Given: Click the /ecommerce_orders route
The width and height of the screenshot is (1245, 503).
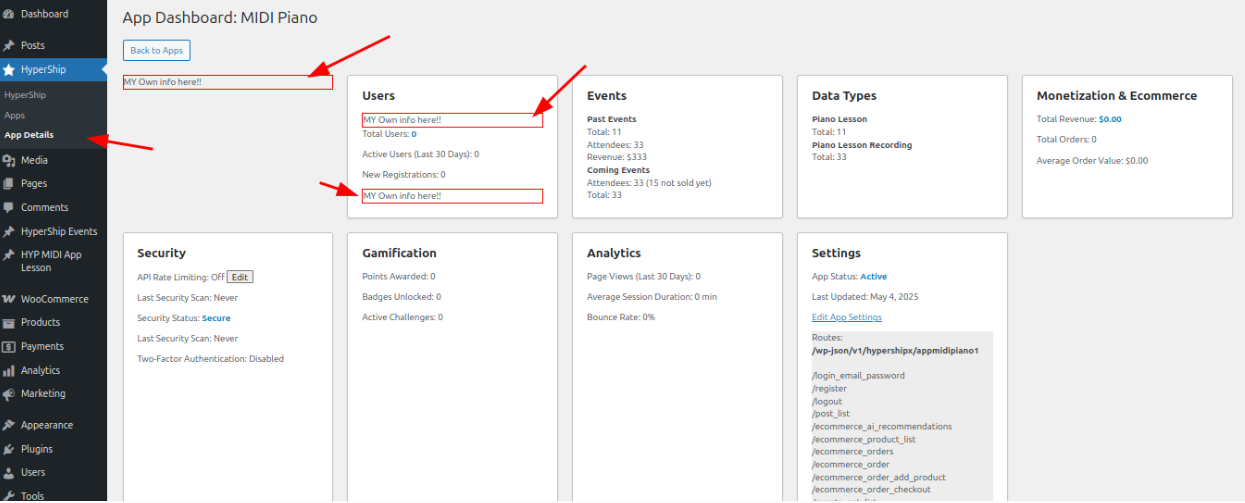Looking at the screenshot, I should pyautogui.click(x=852, y=452).
